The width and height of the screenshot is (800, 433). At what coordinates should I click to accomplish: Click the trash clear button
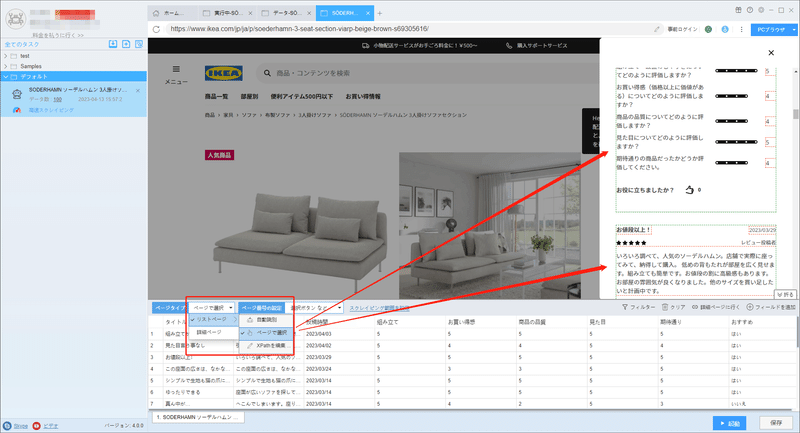click(673, 307)
